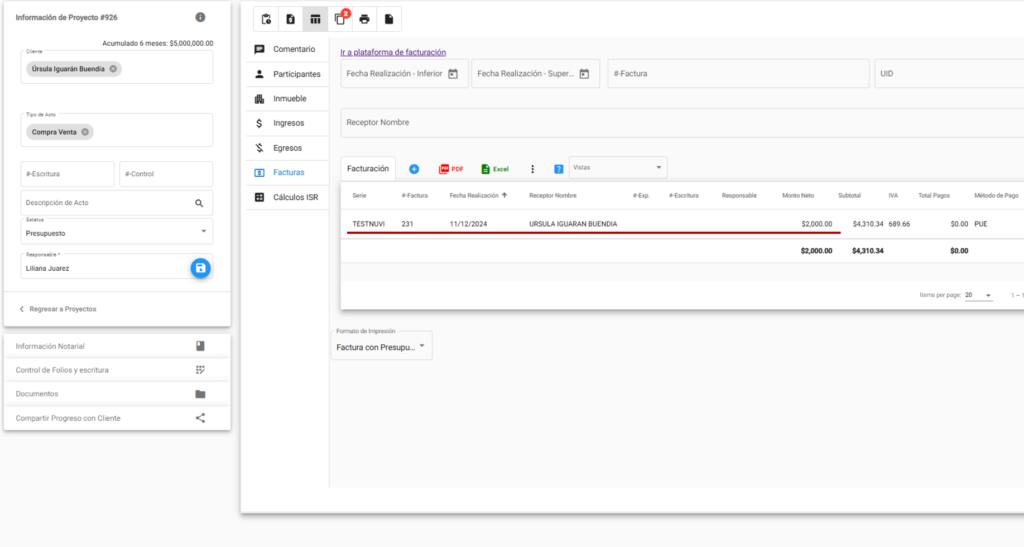
Task: Sort by the #-Factura column header
Action: pyautogui.click(x=415, y=196)
